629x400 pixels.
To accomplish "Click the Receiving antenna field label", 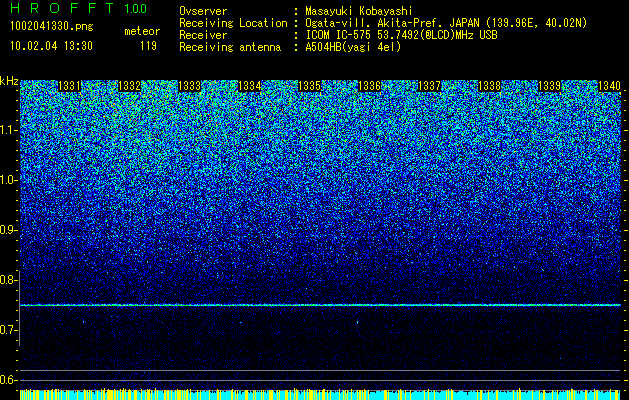I will 230,47.
